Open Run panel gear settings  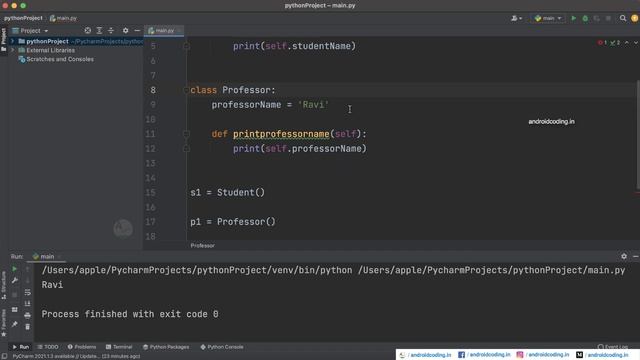624,256
